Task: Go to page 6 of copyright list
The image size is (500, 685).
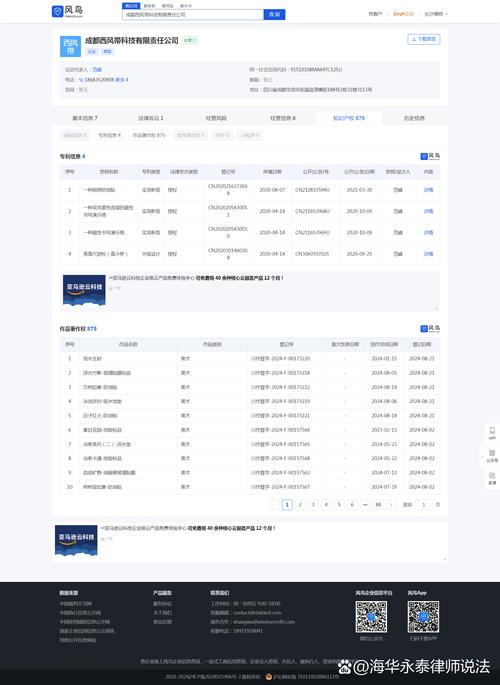Action: point(352,505)
